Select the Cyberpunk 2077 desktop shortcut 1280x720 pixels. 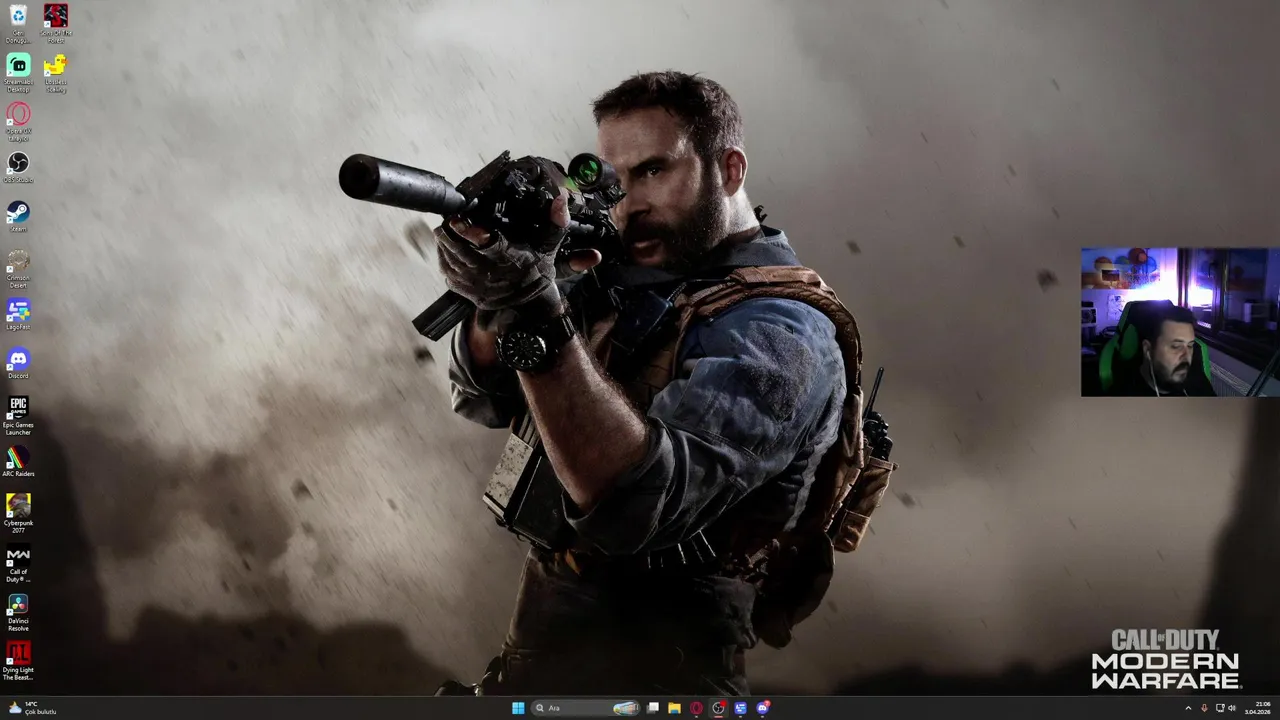click(18, 513)
